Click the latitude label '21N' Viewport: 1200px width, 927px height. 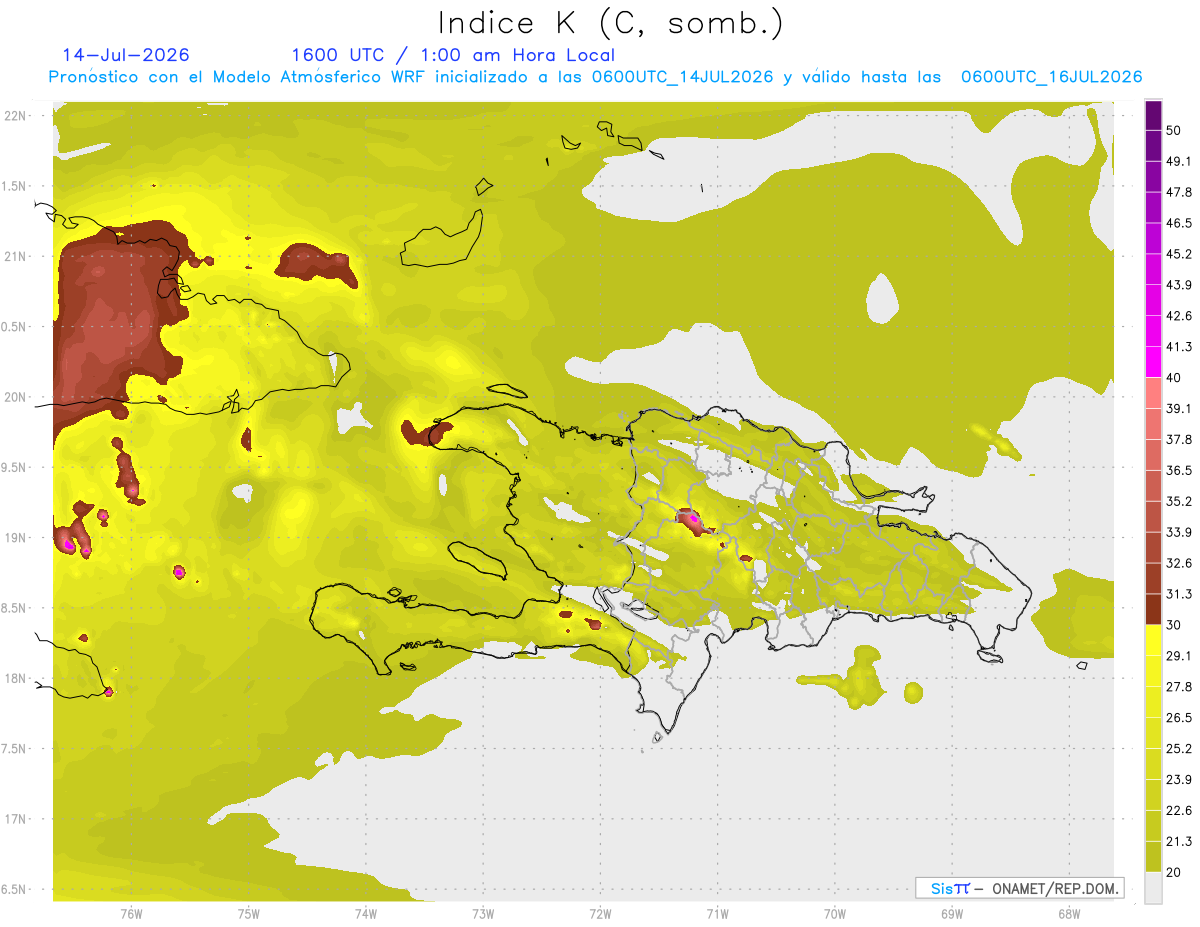click(x=14, y=256)
